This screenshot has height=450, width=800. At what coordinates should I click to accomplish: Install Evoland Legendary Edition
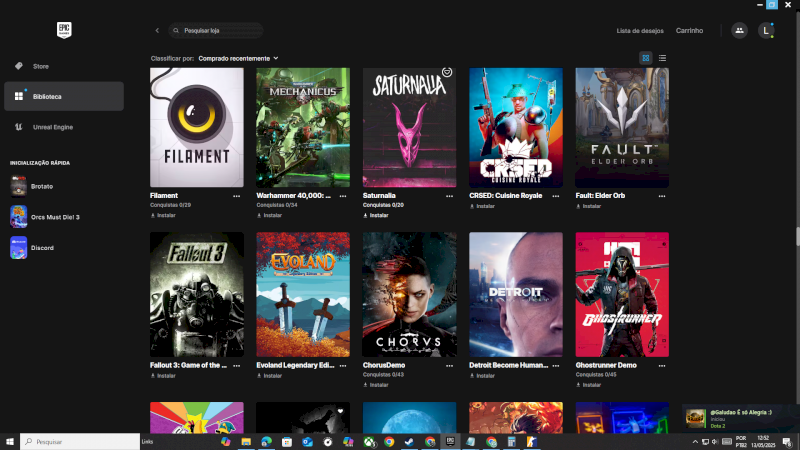point(269,376)
